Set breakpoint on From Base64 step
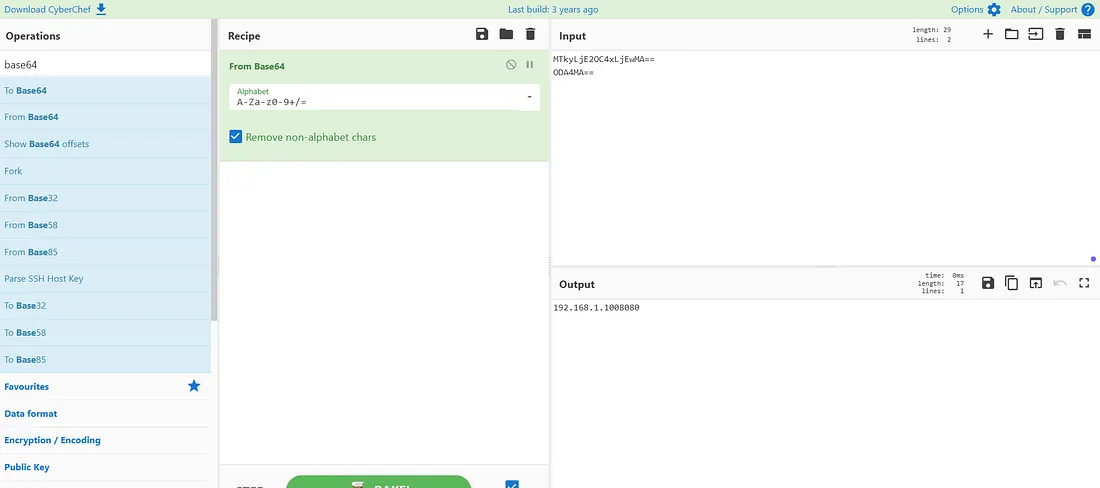This screenshot has width=1100, height=488. tap(530, 65)
